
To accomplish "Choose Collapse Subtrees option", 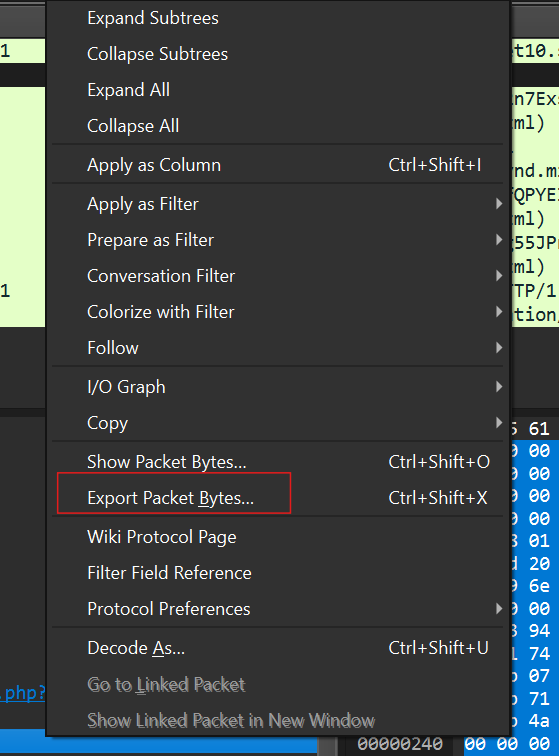I will point(277,54).
